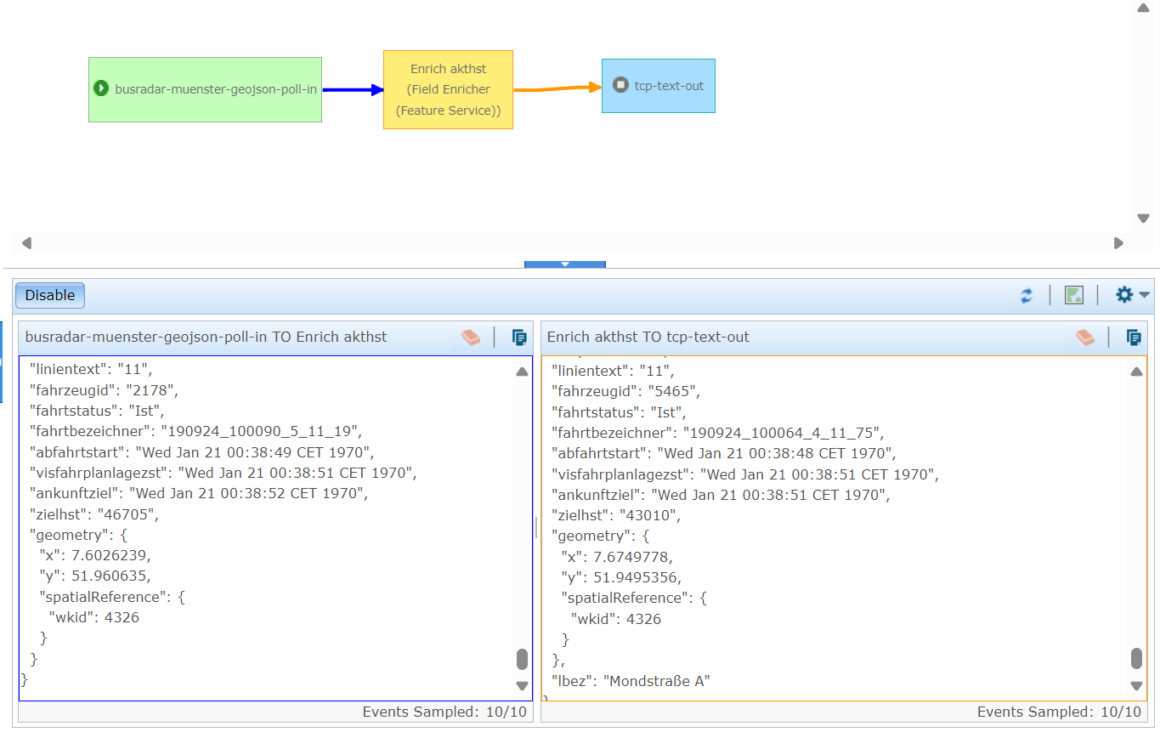Select the Enrich akthst Field Enricher node
Screen dimensions: 1160x732
coord(448,90)
